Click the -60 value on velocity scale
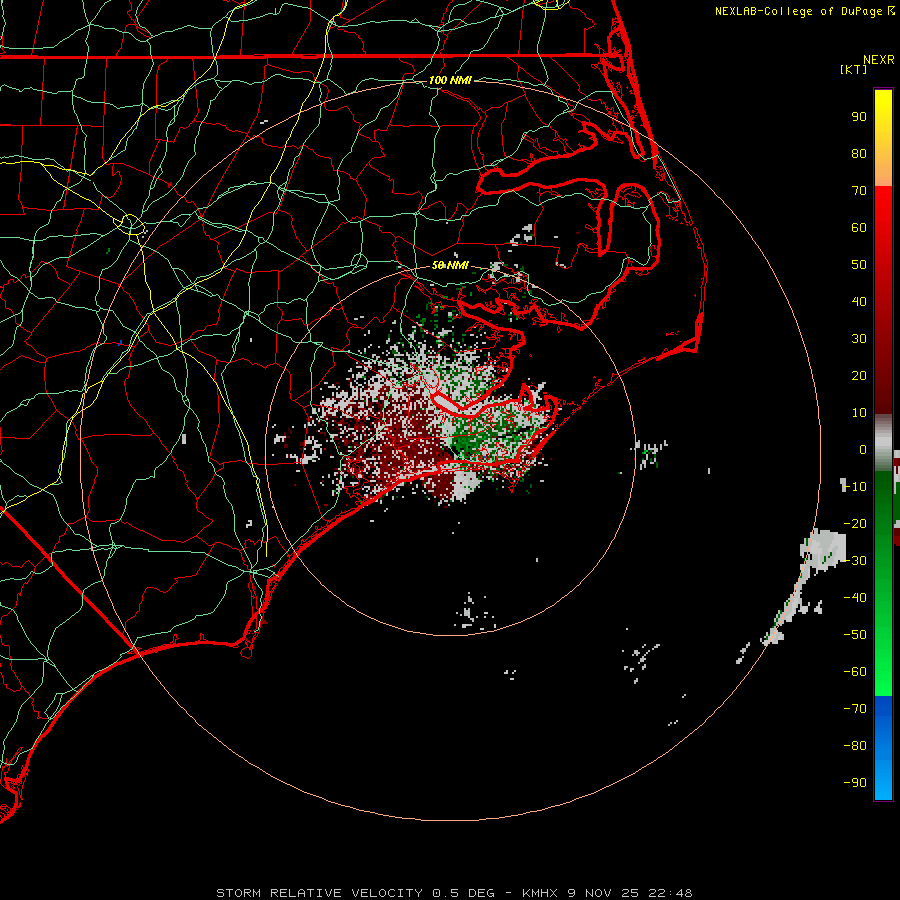 point(855,672)
